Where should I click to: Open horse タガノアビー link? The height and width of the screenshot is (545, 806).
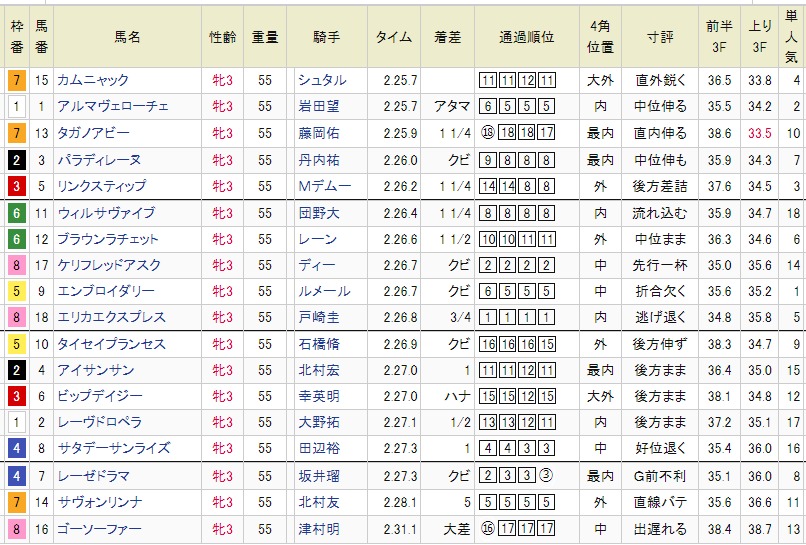94,133
